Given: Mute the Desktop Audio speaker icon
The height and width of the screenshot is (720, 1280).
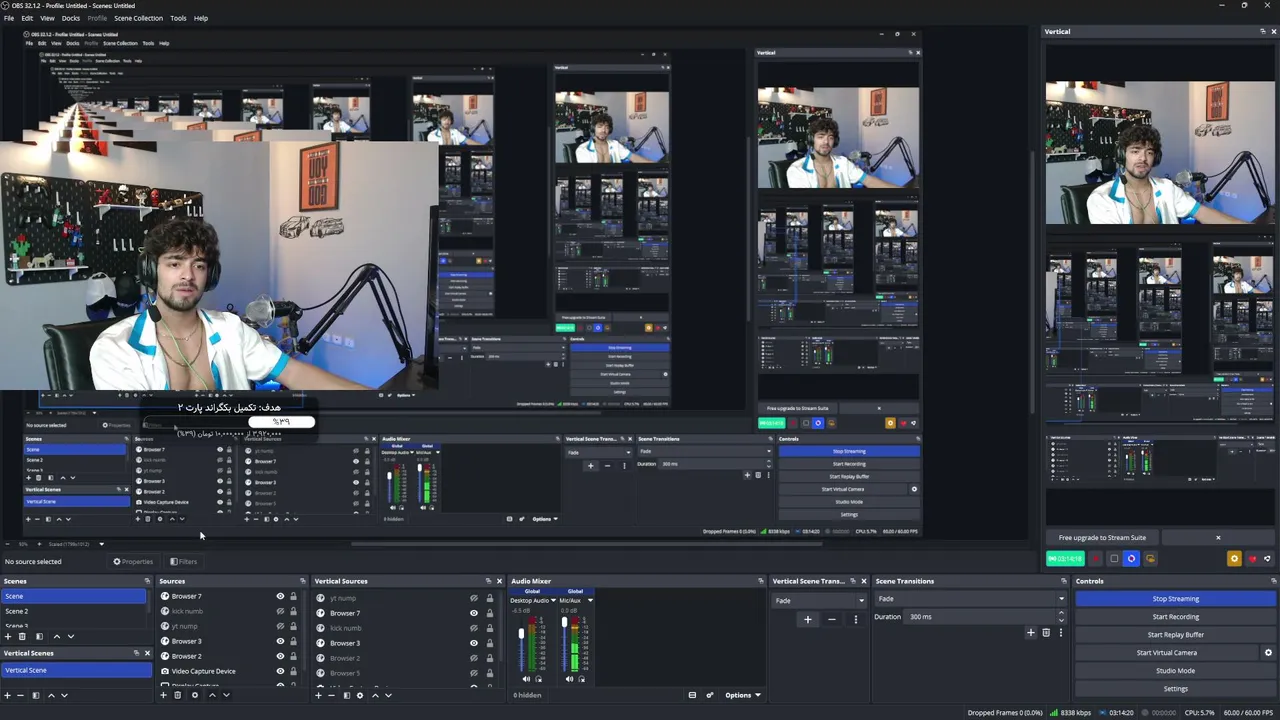Looking at the screenshot, I should [x=526, y=679].
